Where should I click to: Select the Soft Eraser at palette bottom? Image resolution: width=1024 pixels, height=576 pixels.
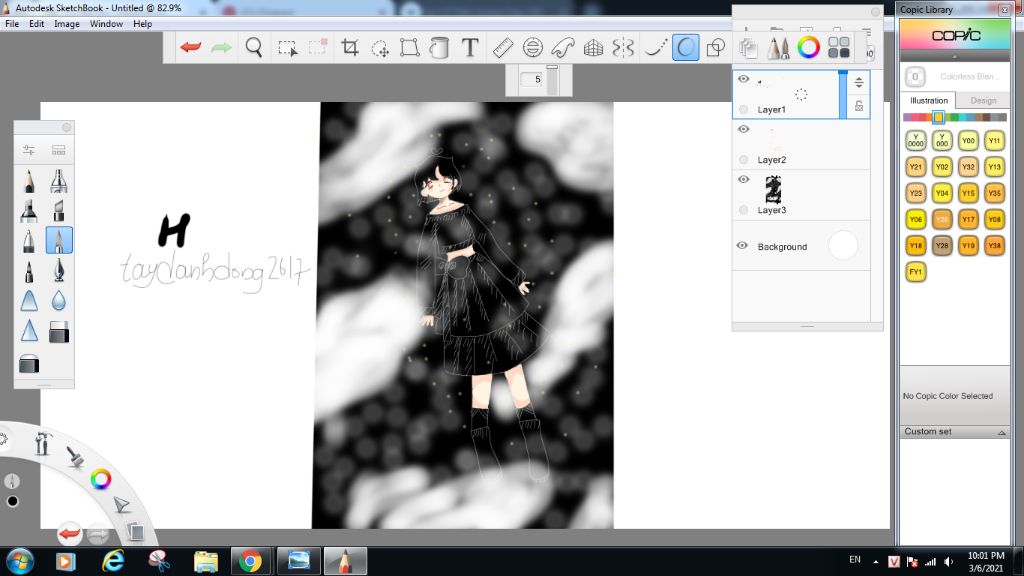coord(29,362)
